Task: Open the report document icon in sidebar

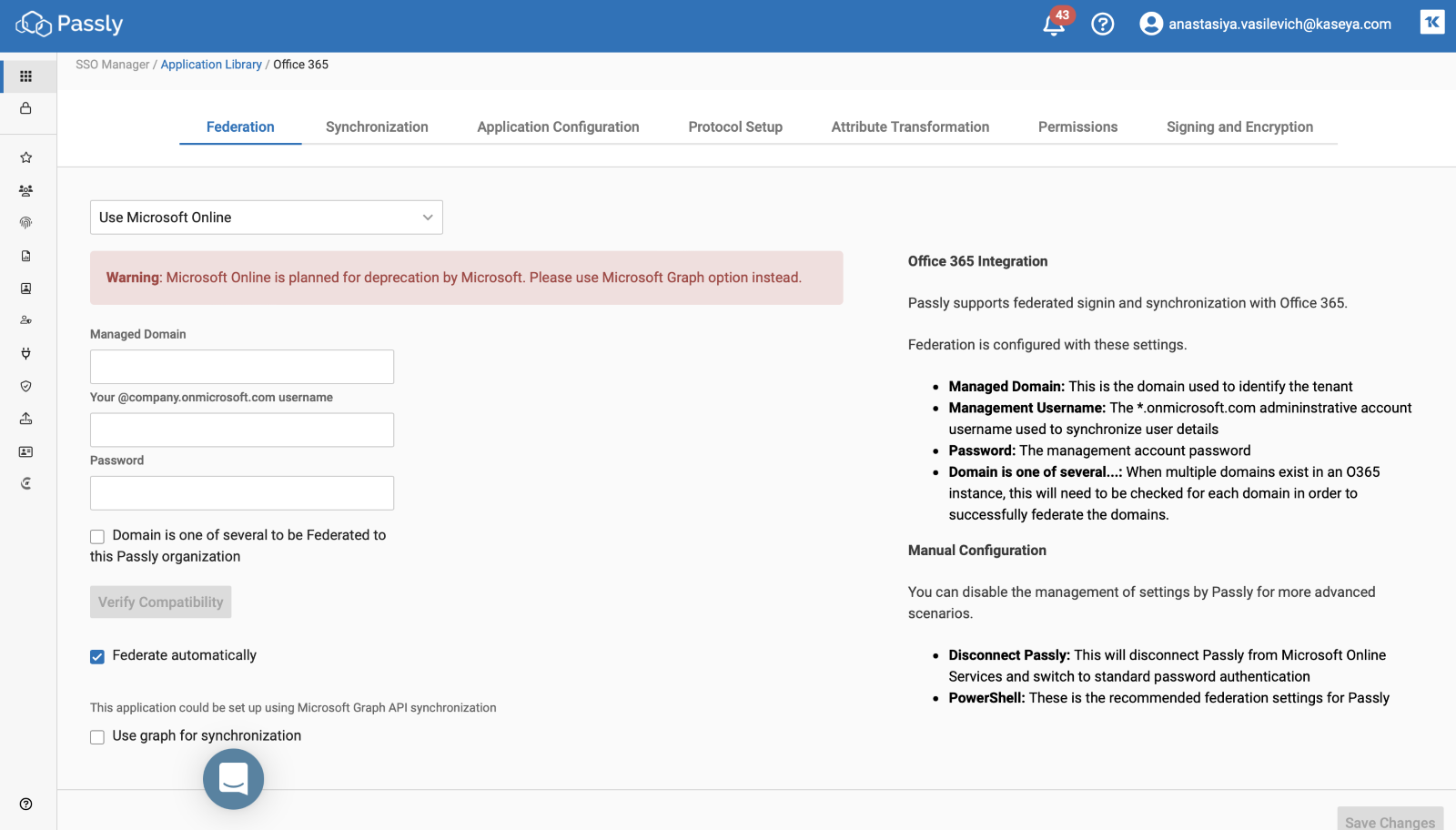Action: click(26, 256)
